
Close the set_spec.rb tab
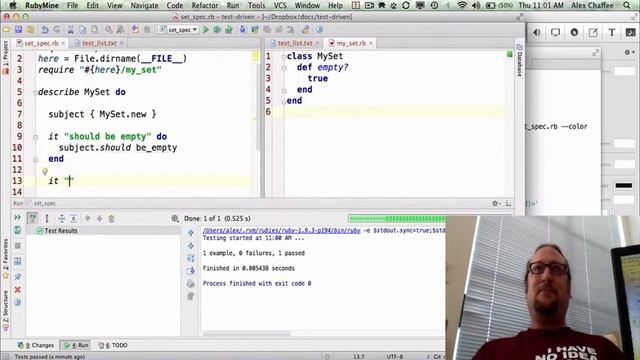(x=63, y=43)
